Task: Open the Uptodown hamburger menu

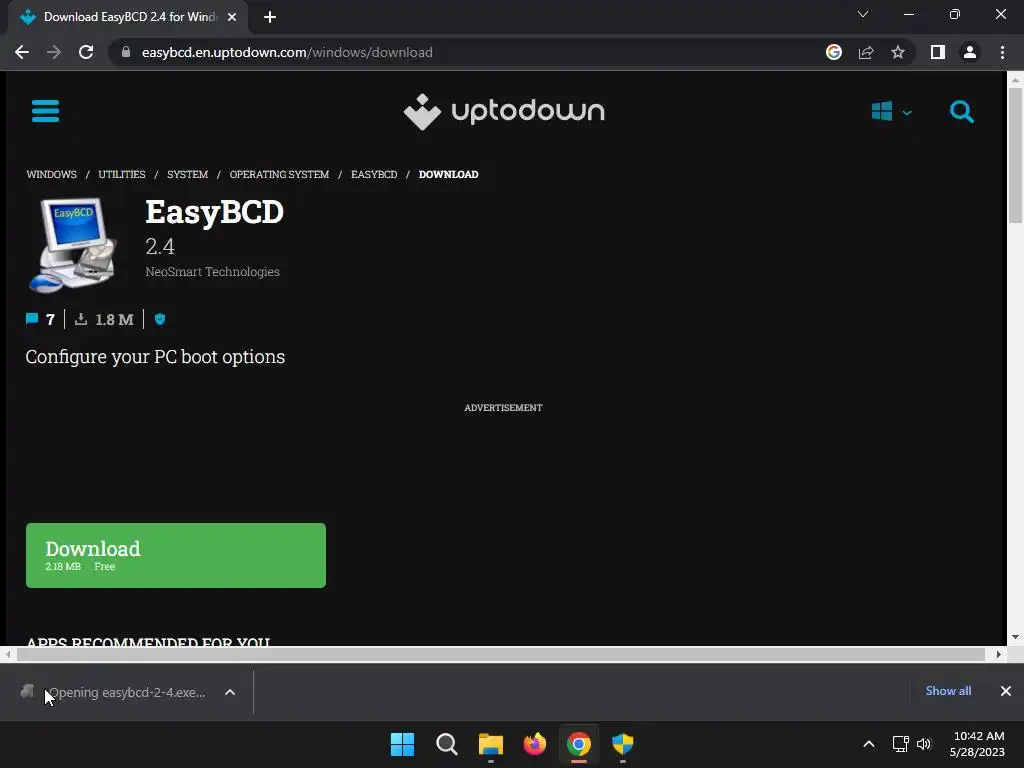Action: tap(45, 111)
